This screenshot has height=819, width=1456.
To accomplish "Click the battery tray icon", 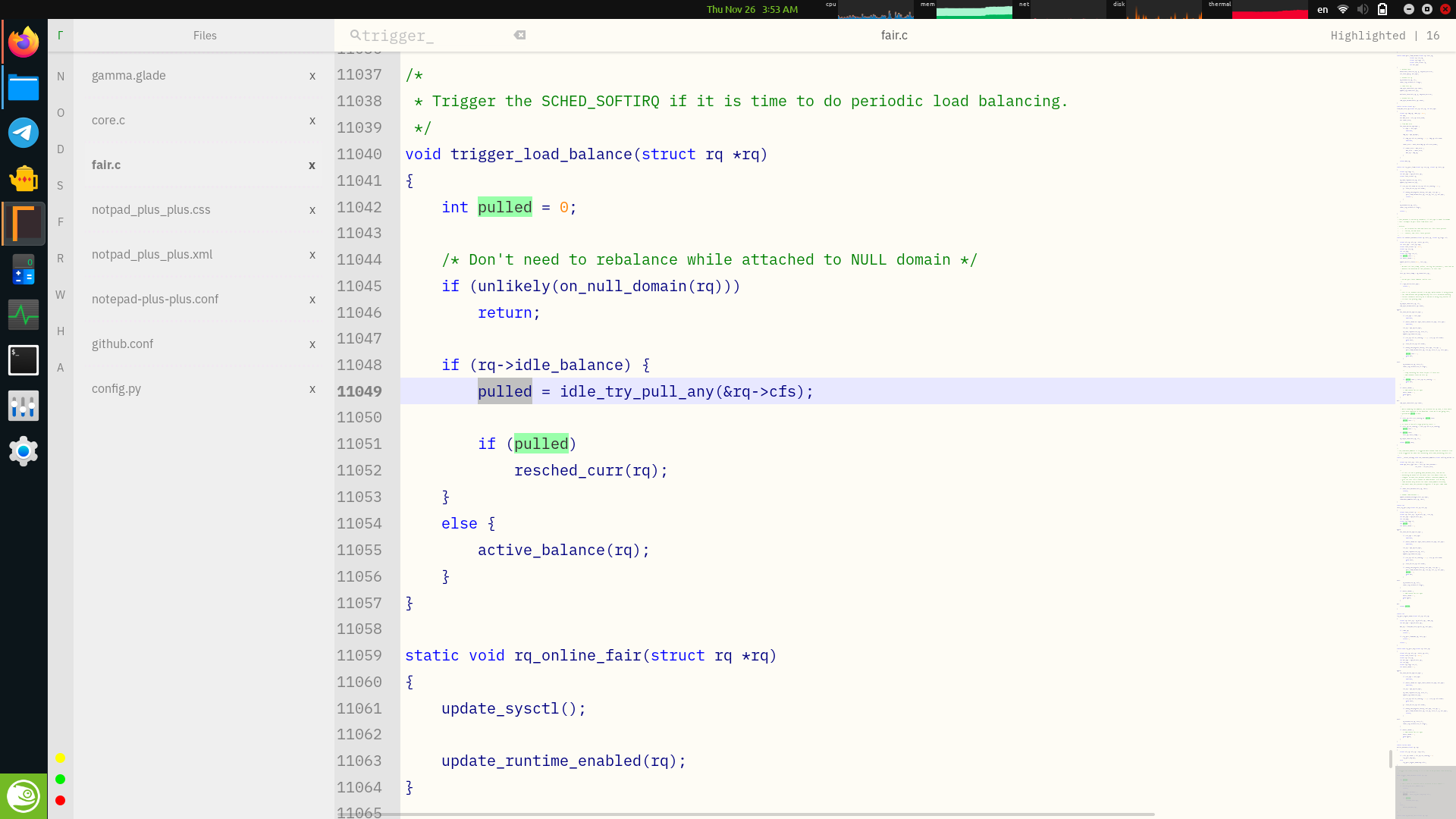I will point(1382,9).
